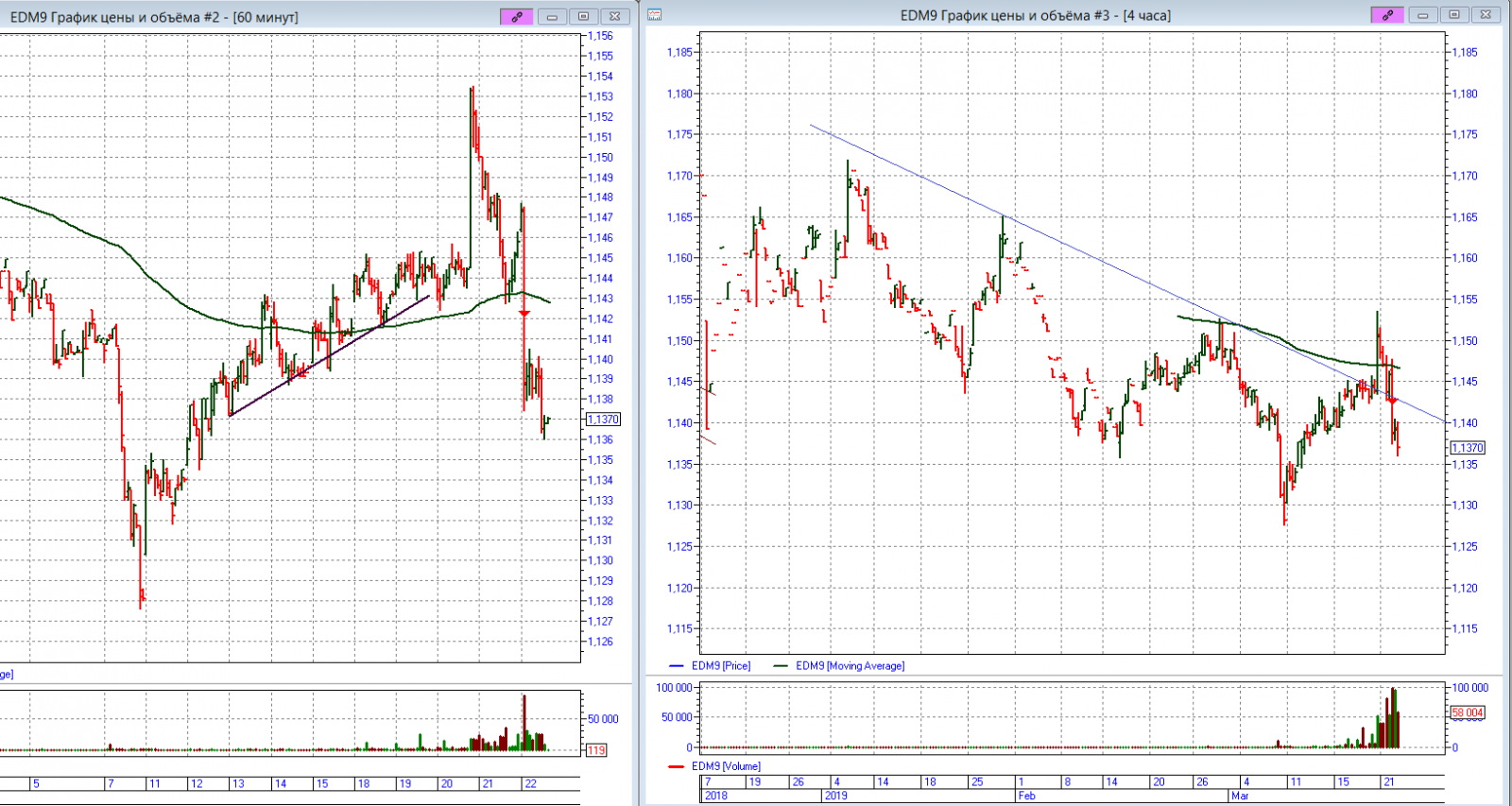Maximize the 4-hour chart window

(x=1454, y=15)
